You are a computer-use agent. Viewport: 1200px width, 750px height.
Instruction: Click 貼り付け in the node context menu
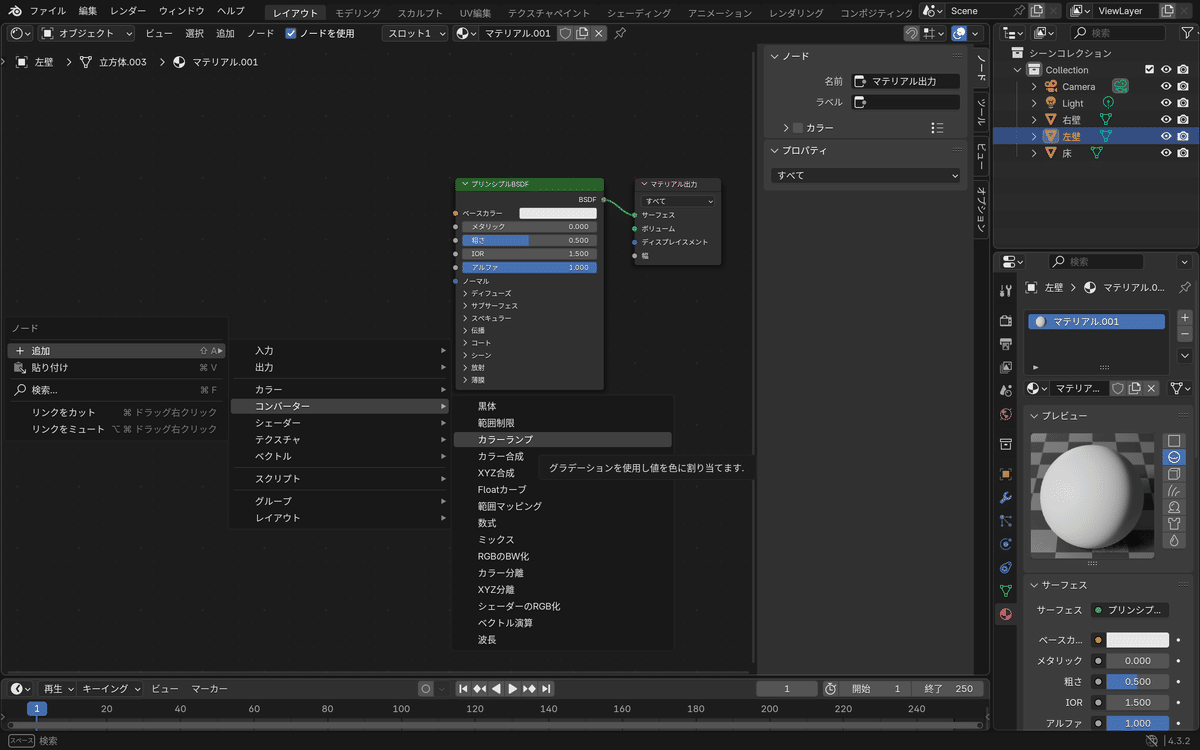coord(116,367)
